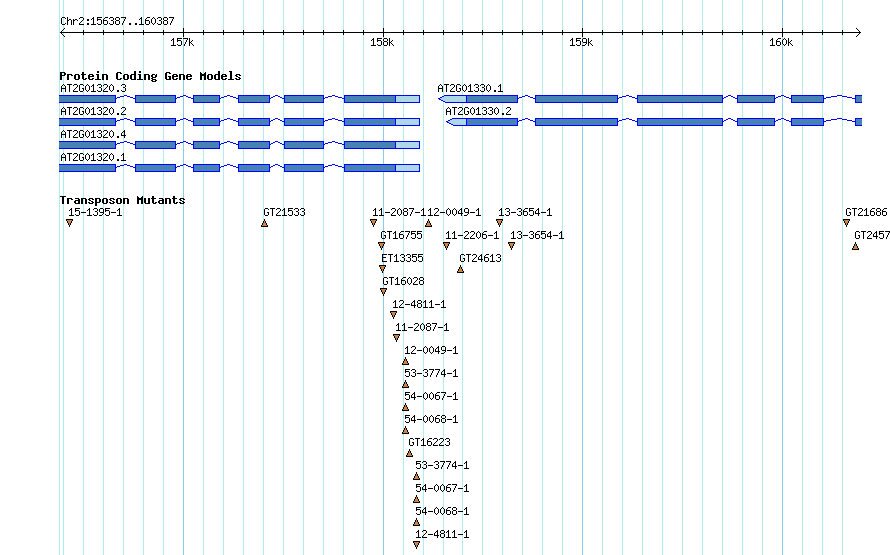This screenshot has height=555, width=890.
Task: Click the 13-3654-1 triangle right of 11-2206-1
Action: pyautogui.click(x=512, y=246)
